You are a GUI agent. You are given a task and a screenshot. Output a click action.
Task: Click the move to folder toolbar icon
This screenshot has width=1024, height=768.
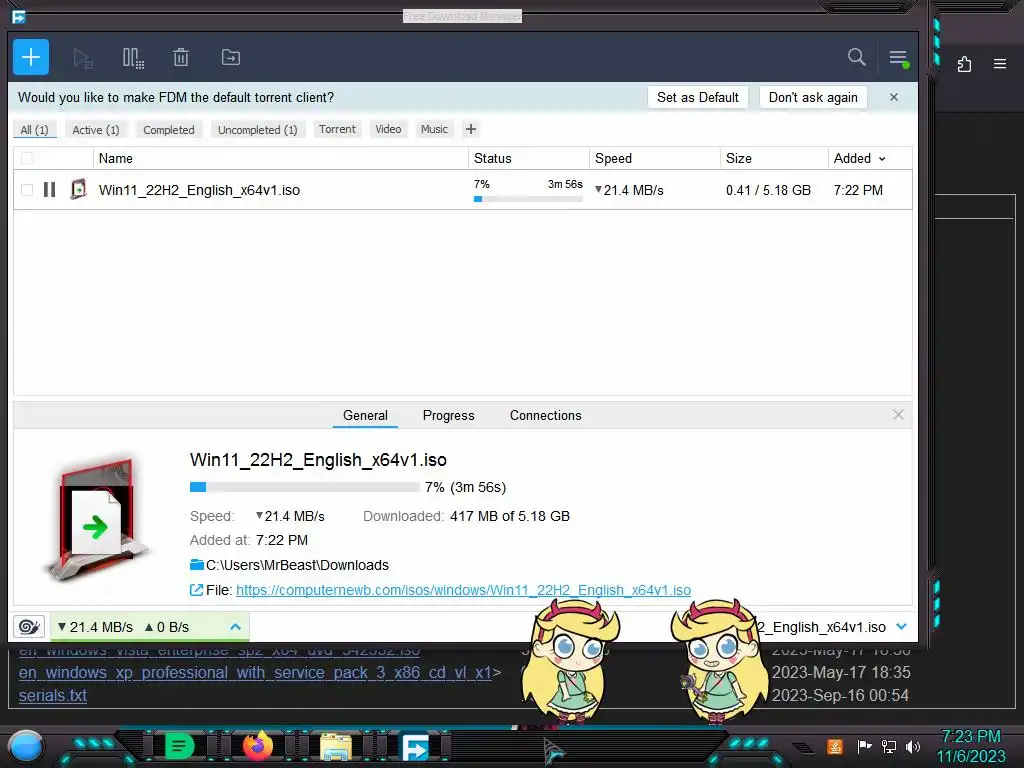[x=231, y=57]
